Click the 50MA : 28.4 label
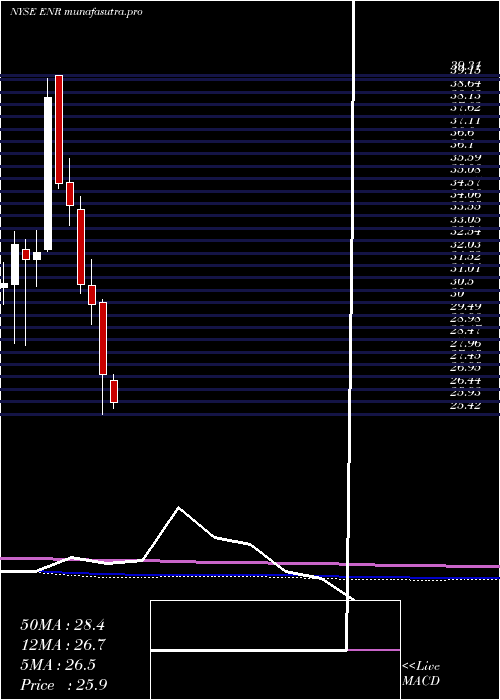 click(62, 625)
